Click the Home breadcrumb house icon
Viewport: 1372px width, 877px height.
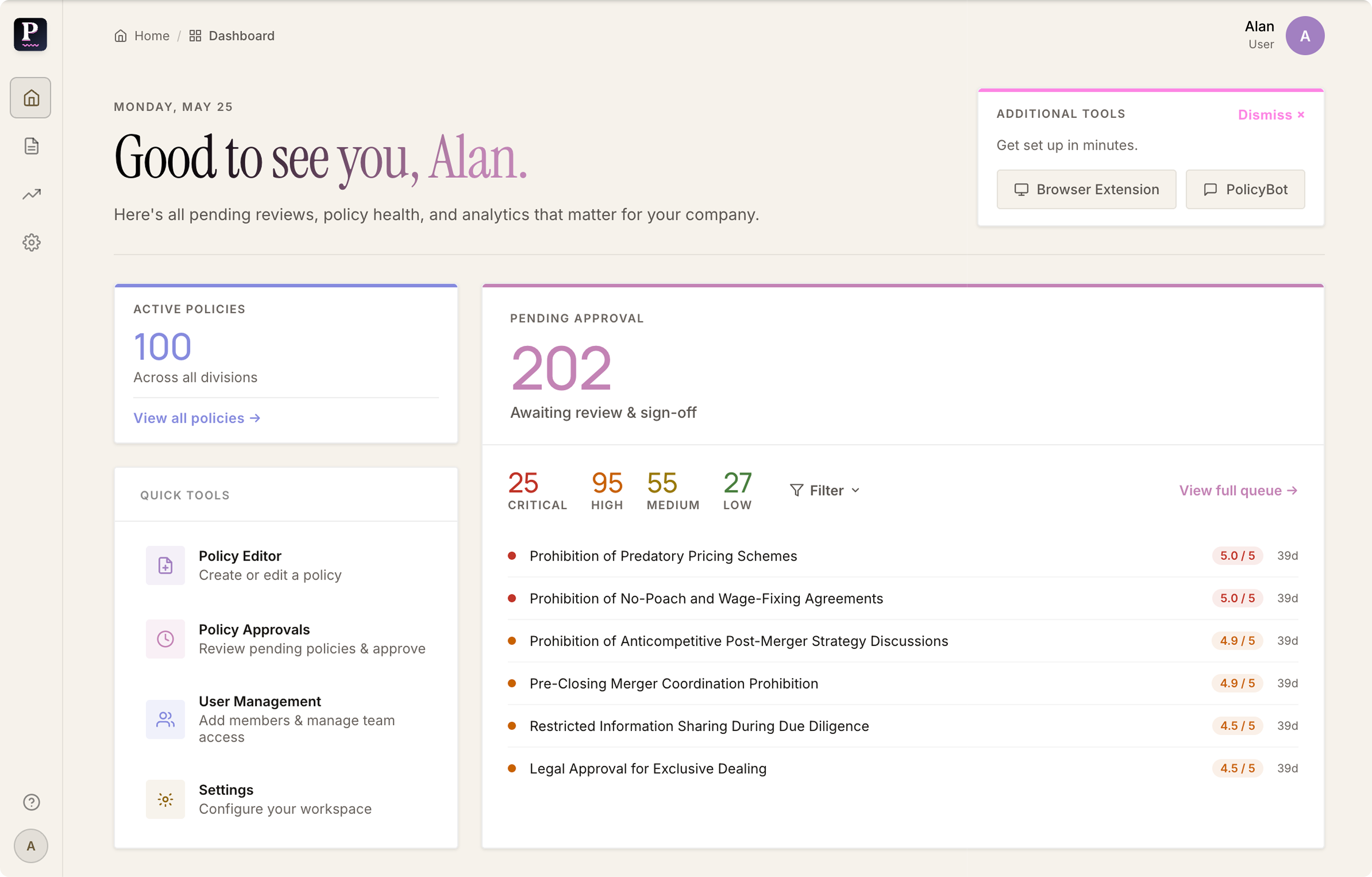[120, 36]
